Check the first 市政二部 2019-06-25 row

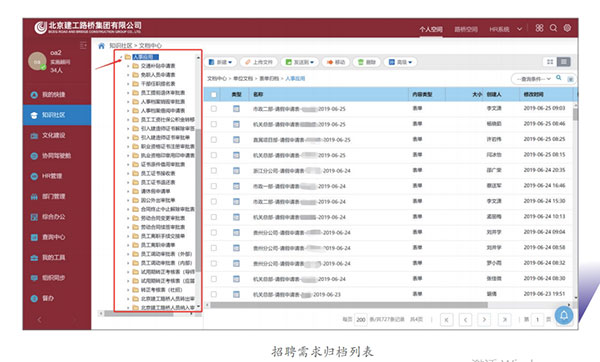coord(214,109)
